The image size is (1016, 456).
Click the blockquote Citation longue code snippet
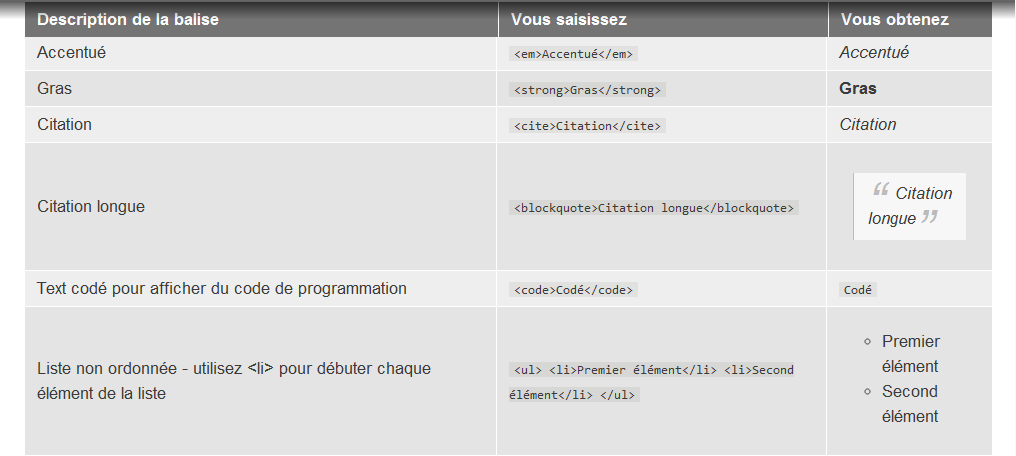coord(653,208)
